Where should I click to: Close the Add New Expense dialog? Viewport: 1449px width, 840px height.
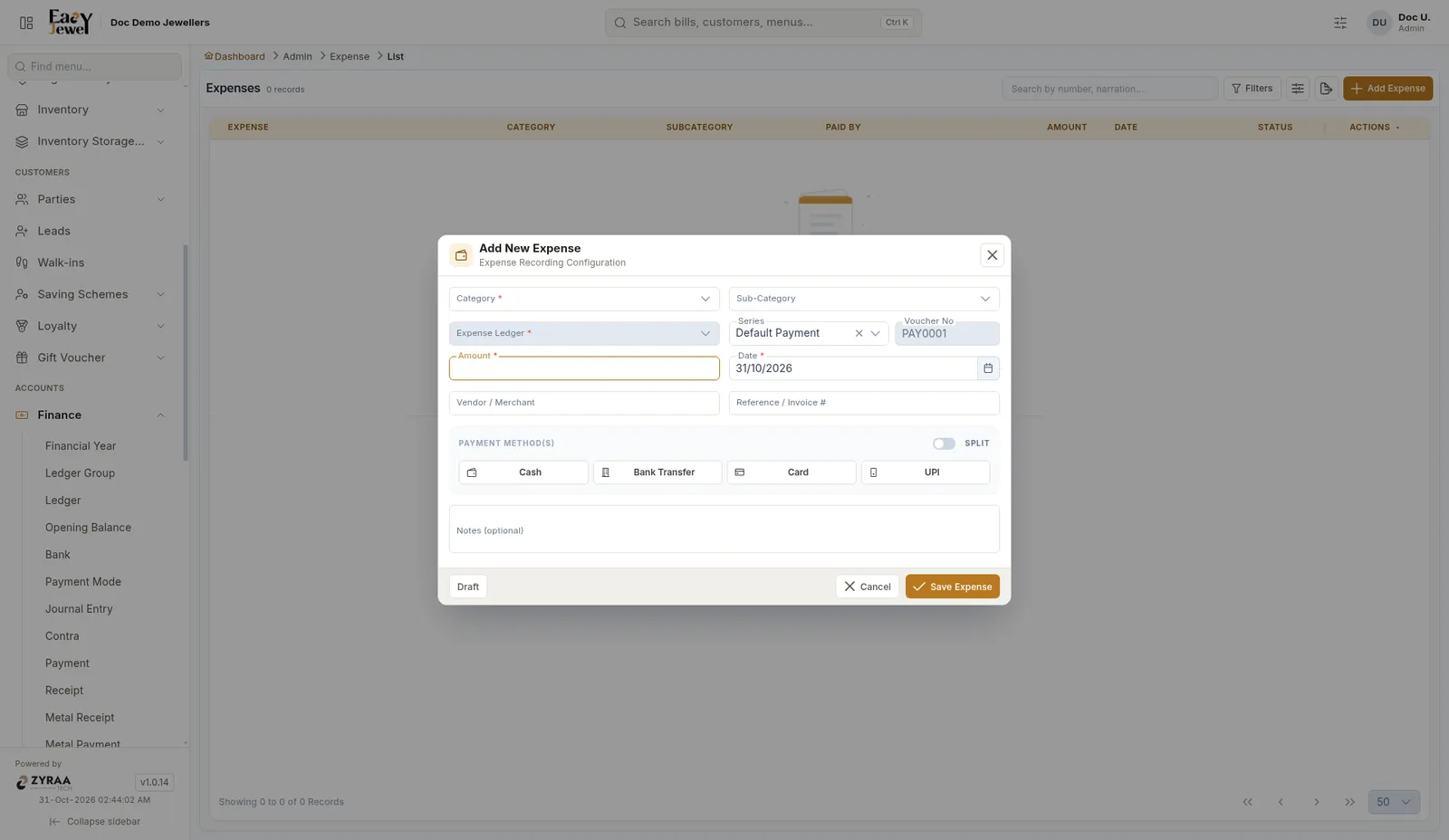[x=993, y=255]
